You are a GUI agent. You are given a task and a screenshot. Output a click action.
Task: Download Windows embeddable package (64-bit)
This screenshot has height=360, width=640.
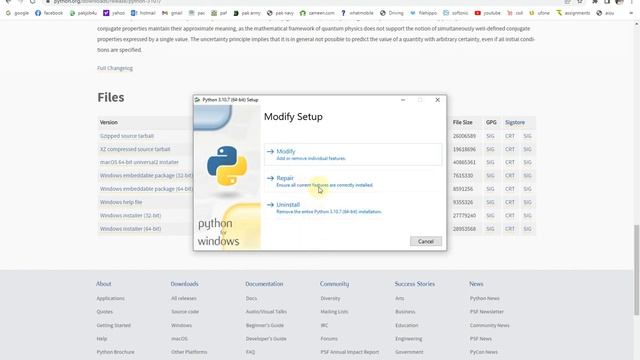tap(146, 189)
